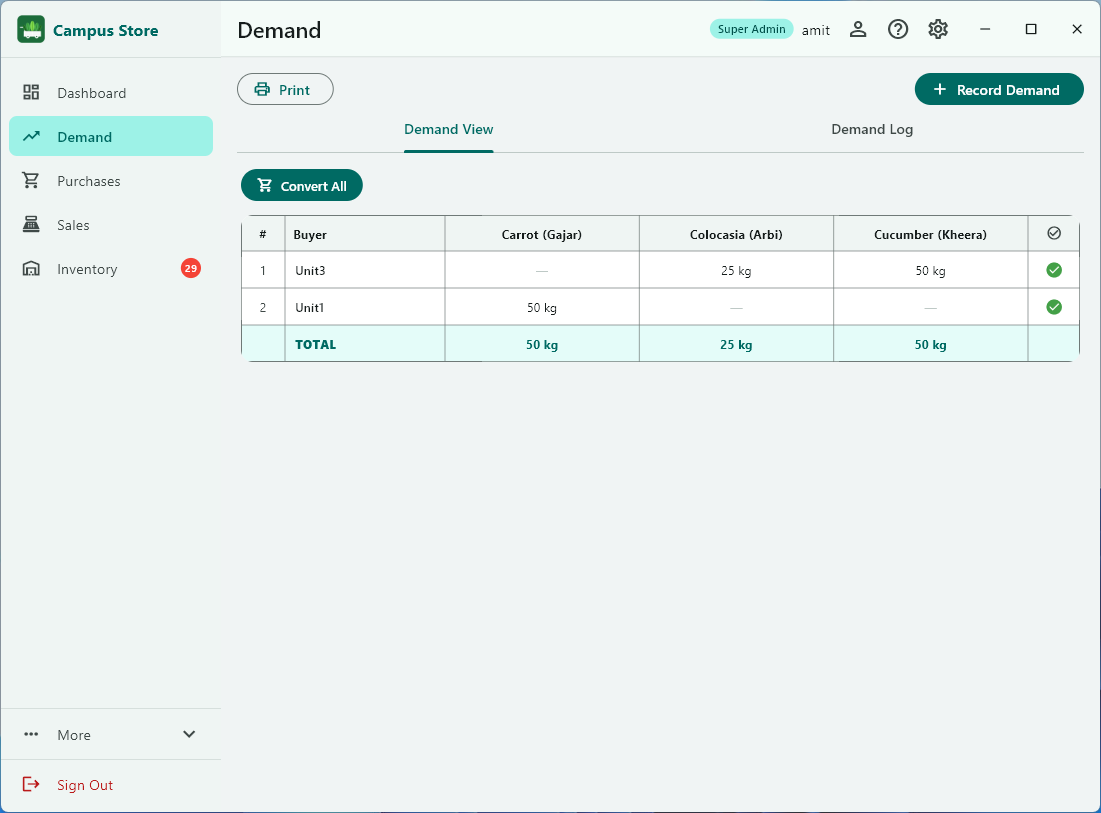The width and height of the screenshot is (1101, 813).
Task: Click the Purchases cart icon
Action: click(31, 180)
